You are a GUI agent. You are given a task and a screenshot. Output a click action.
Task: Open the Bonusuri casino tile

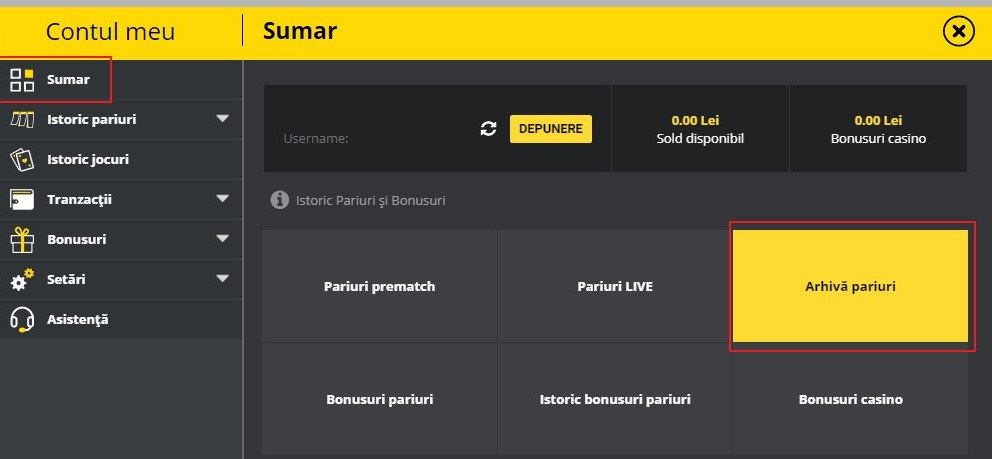pos(850,399)
